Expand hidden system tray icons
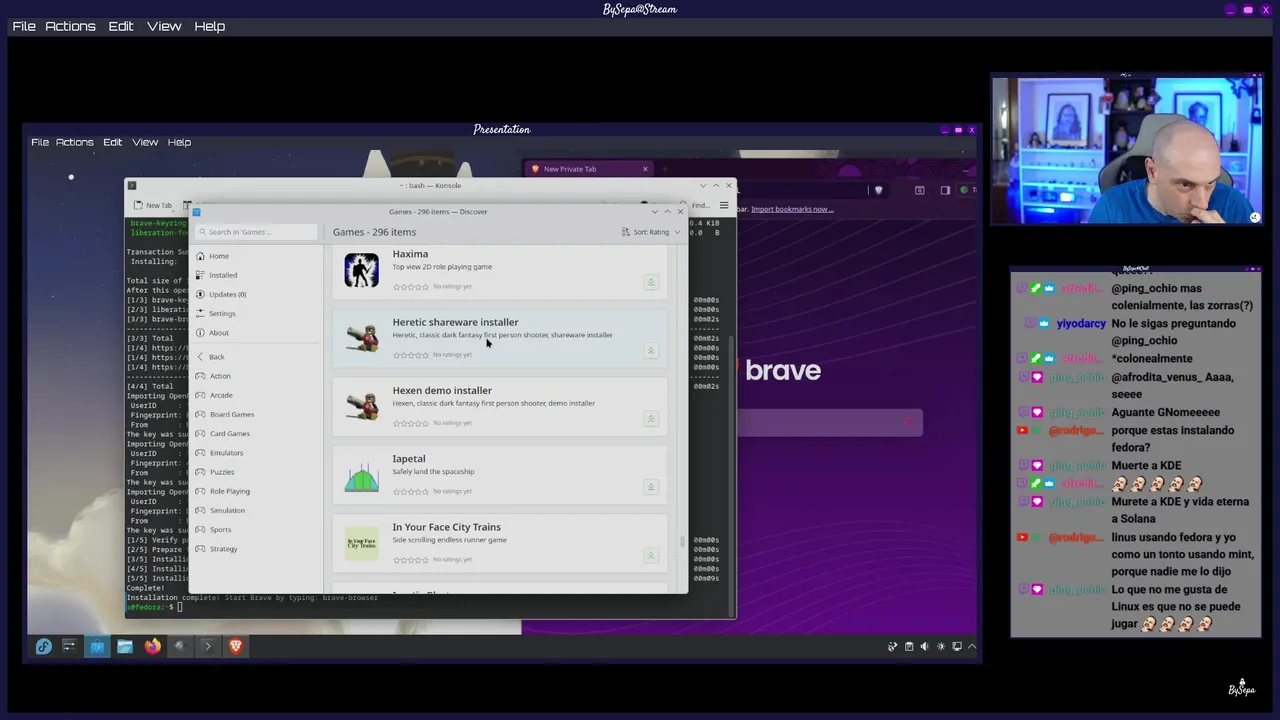This screenshot has width=1280, height=720. (x=971, y=646)
